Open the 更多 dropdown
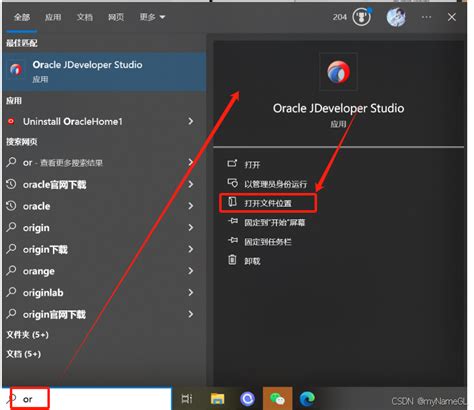The width and height of the screenshot is (474, 410). (x=152, y=17)
